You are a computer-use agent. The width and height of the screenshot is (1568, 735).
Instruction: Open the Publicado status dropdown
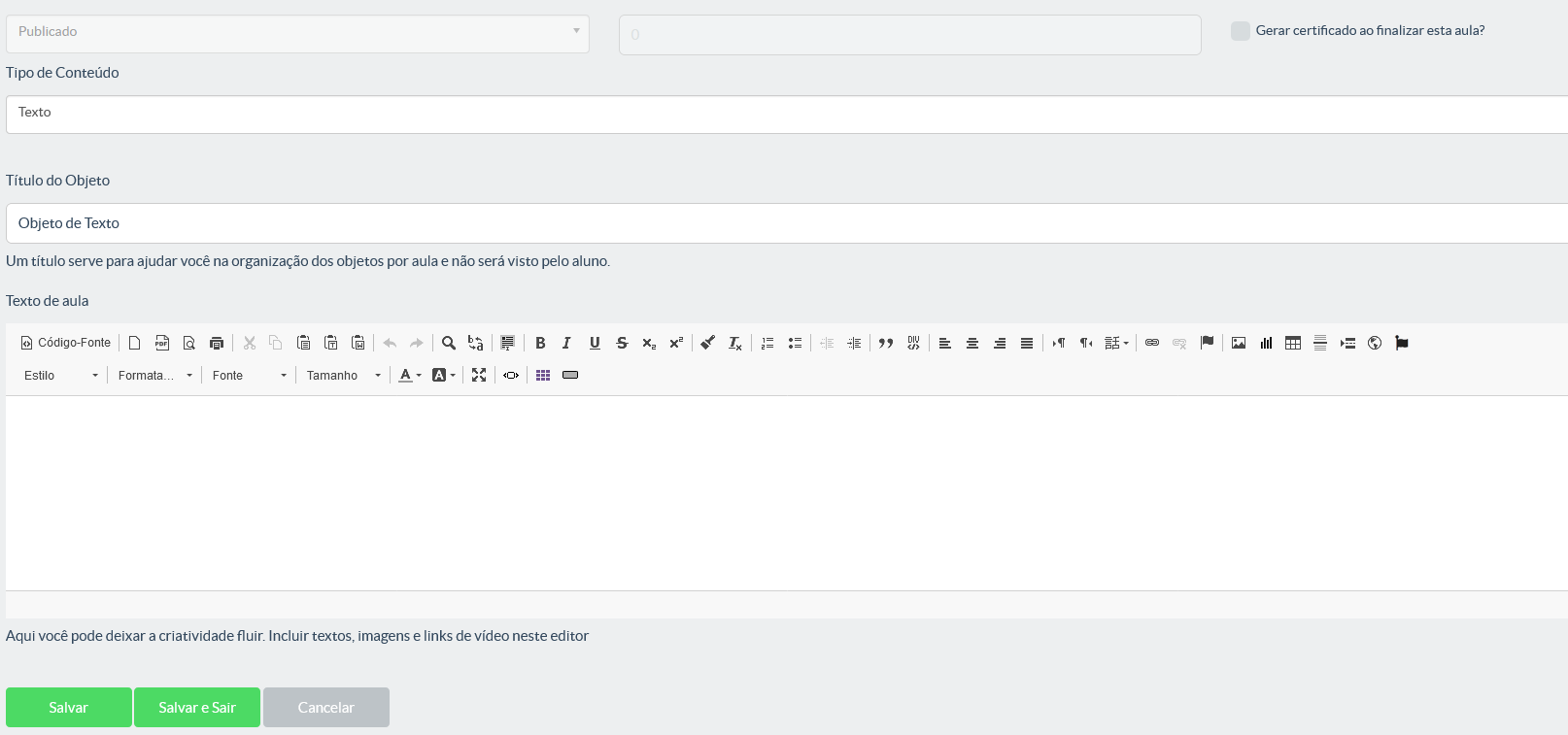(297, 34)
